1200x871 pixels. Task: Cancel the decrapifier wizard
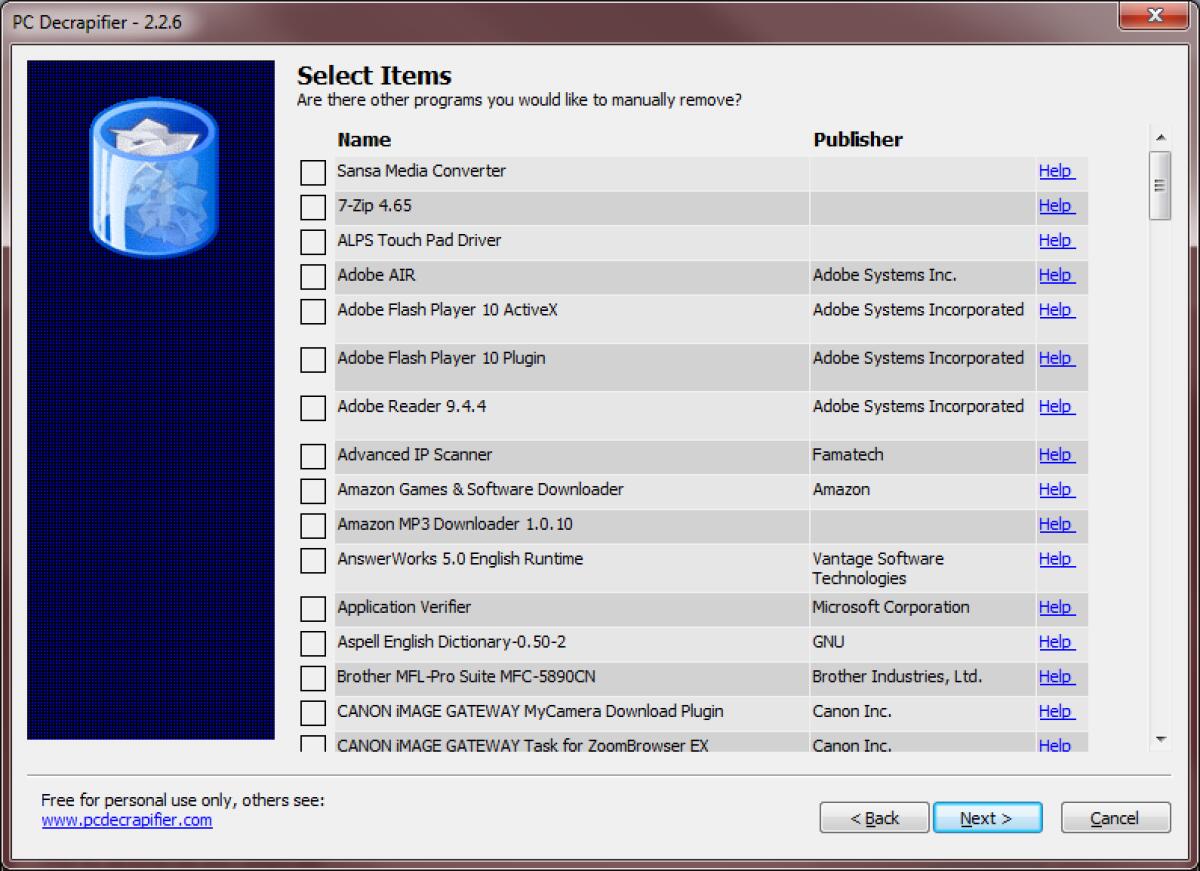click(1114, 817)
